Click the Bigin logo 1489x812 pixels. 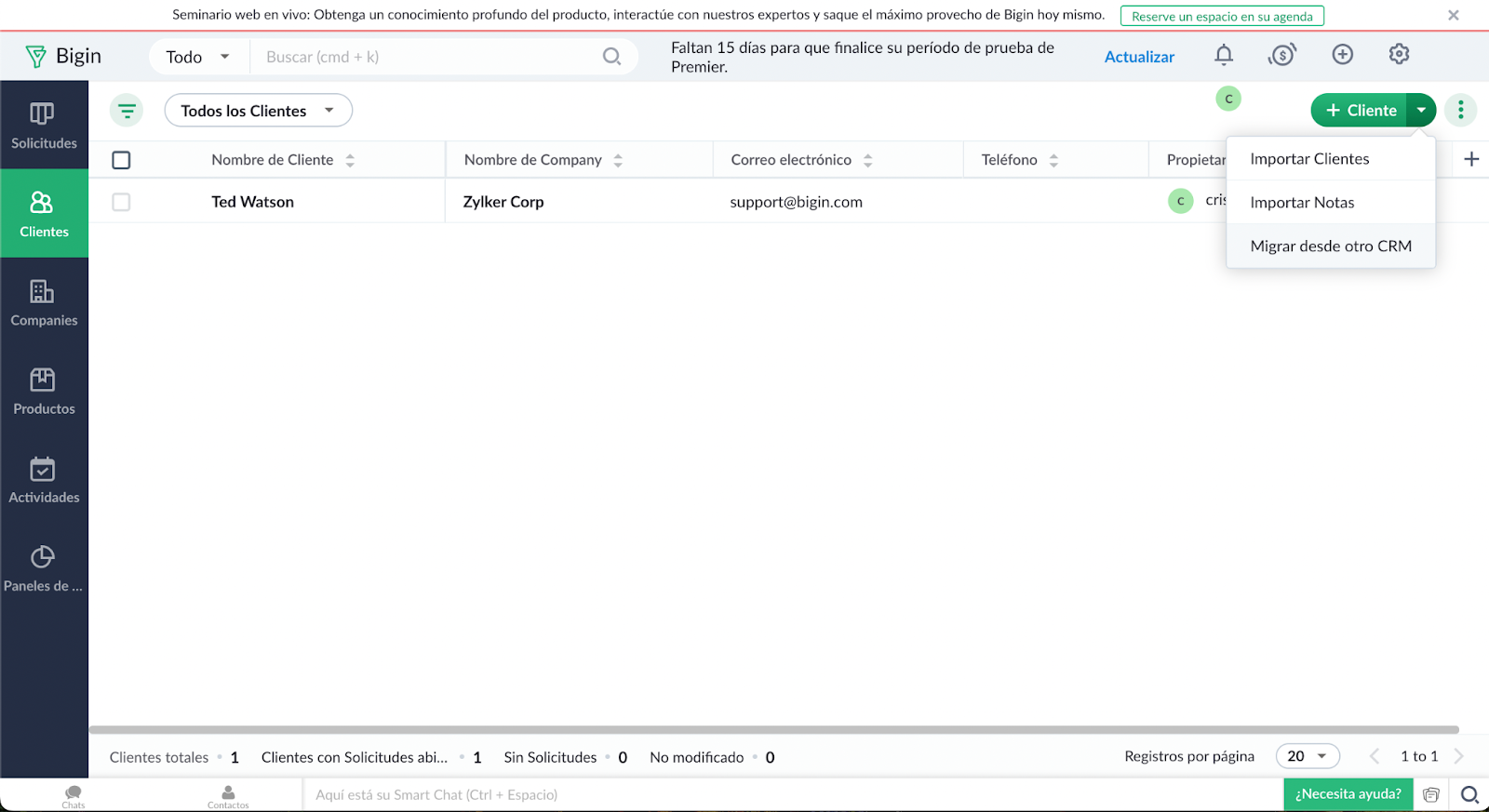pyautogui.click(x=63, y=57)
